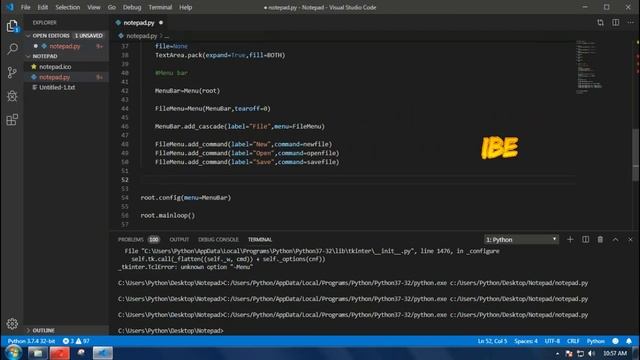Click VS Code taskbar icon
Image resolution: width=640 pixels, height=360 pixels.
(x=102, y=353)
